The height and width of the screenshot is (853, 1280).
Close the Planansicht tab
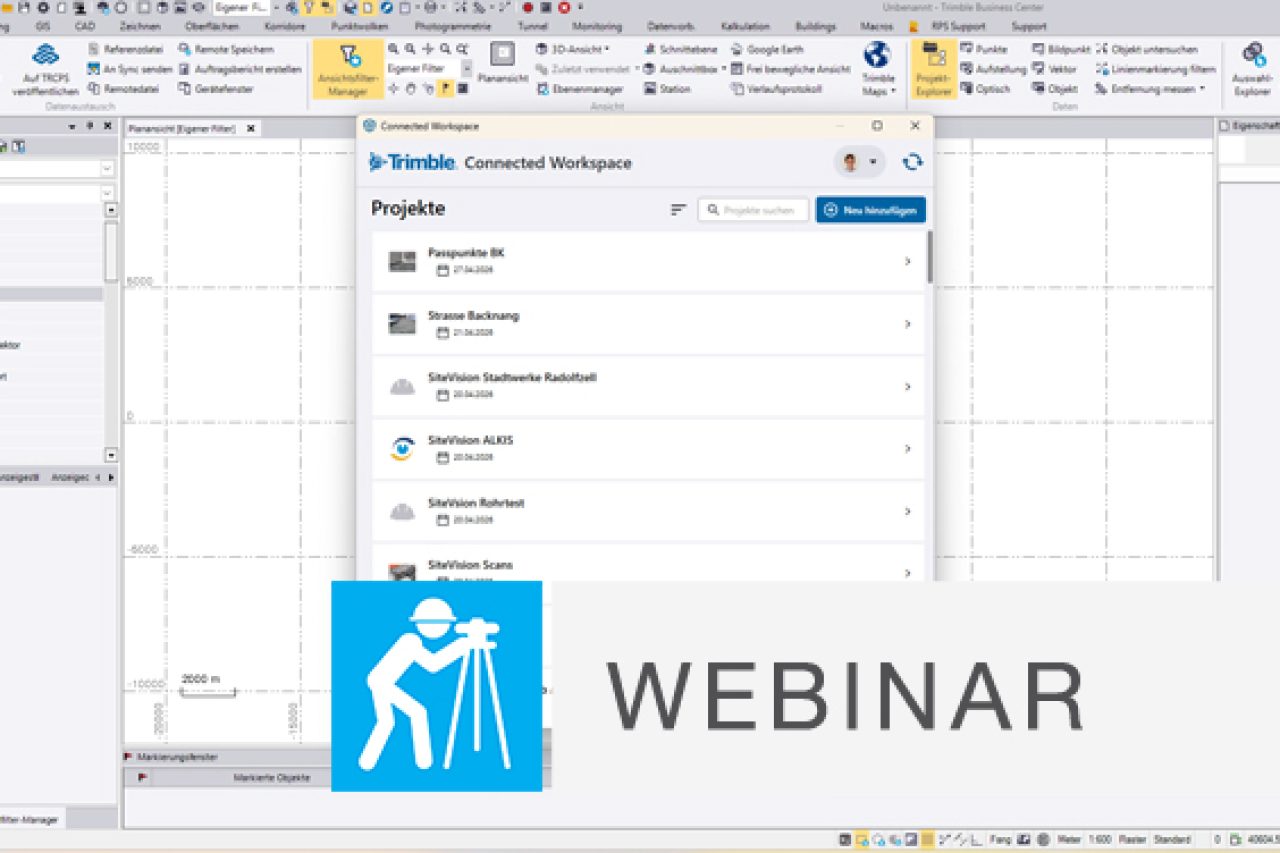tap(251, 128)
